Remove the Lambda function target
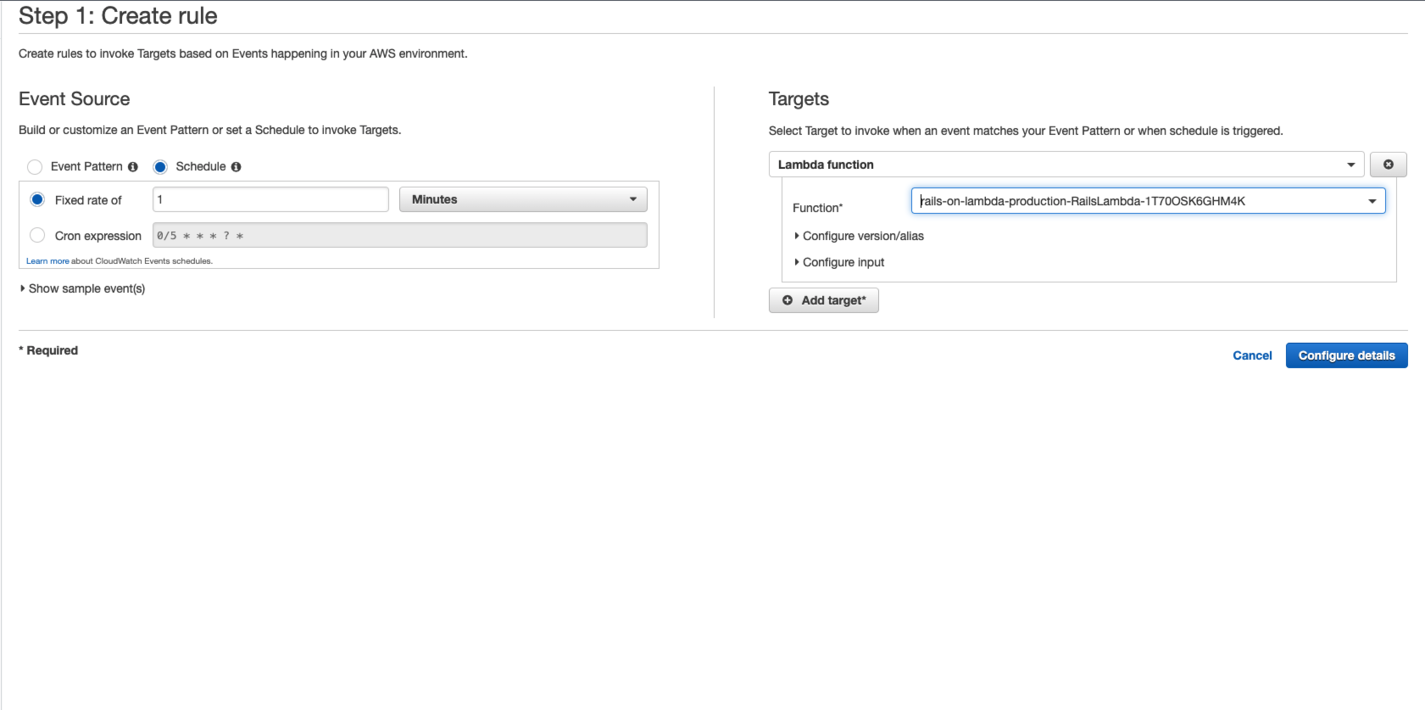 click(x=1388, y=164)
